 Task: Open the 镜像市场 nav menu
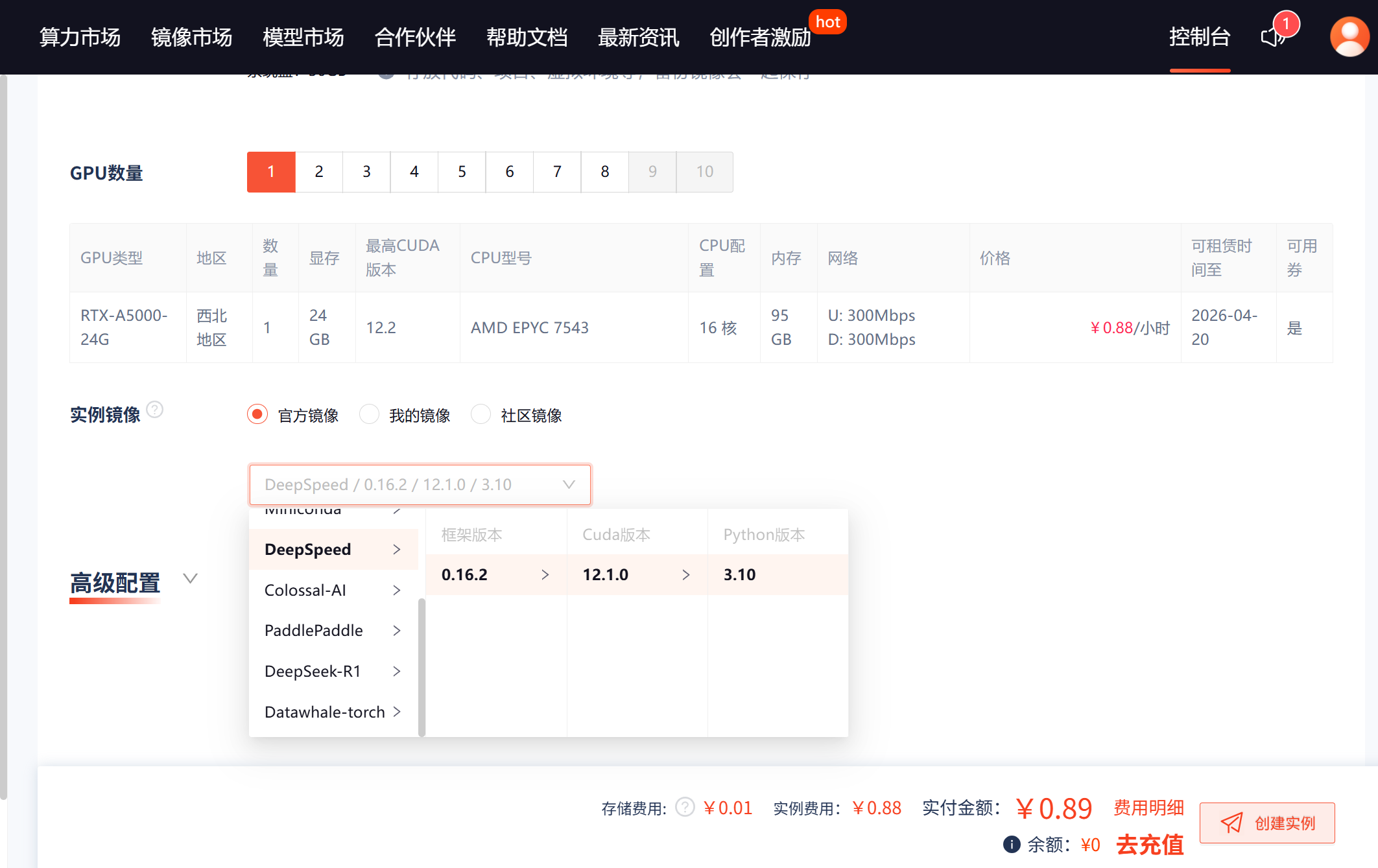(x=191, y=37)
